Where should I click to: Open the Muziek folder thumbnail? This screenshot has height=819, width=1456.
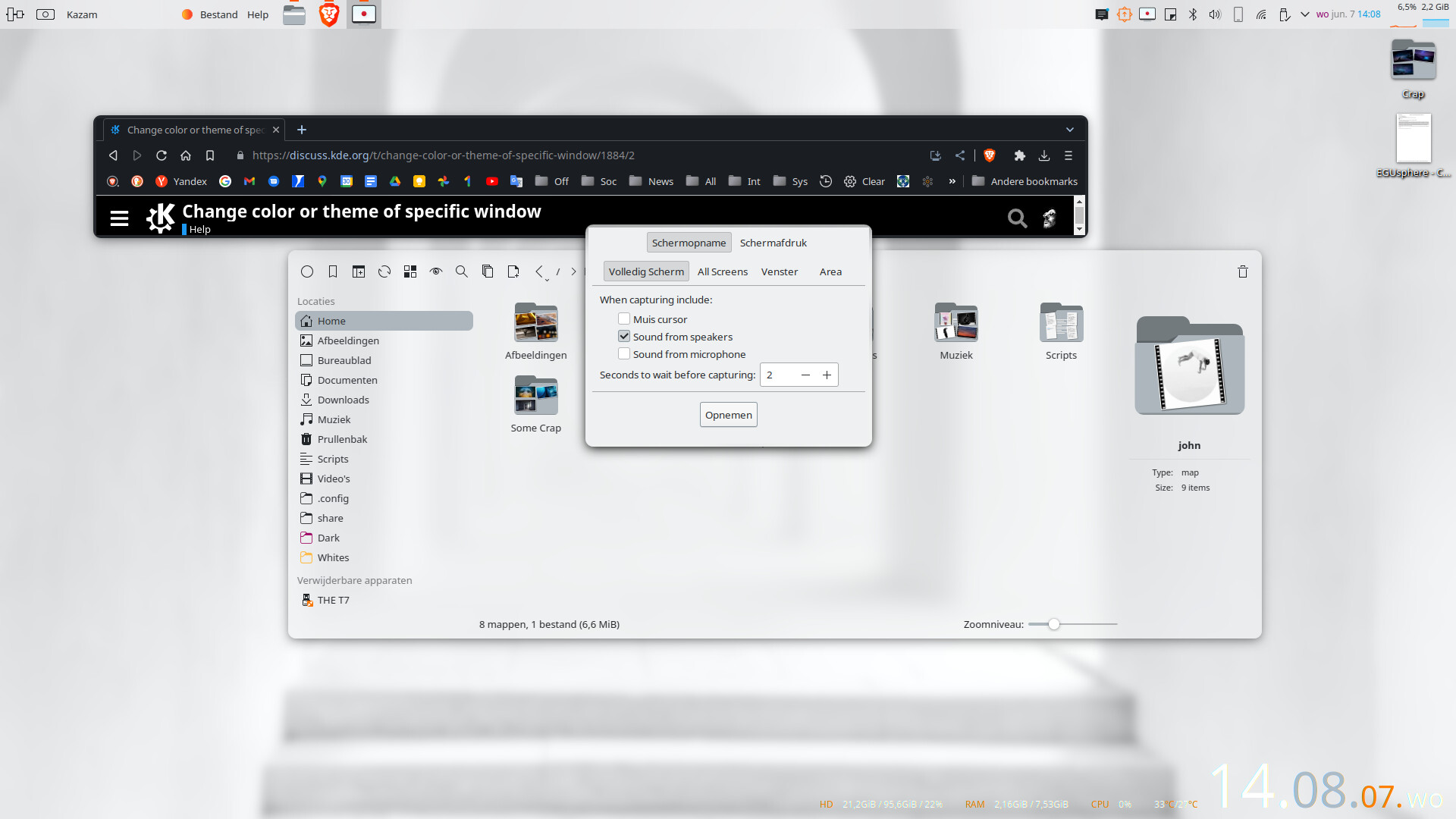[956, 323]
